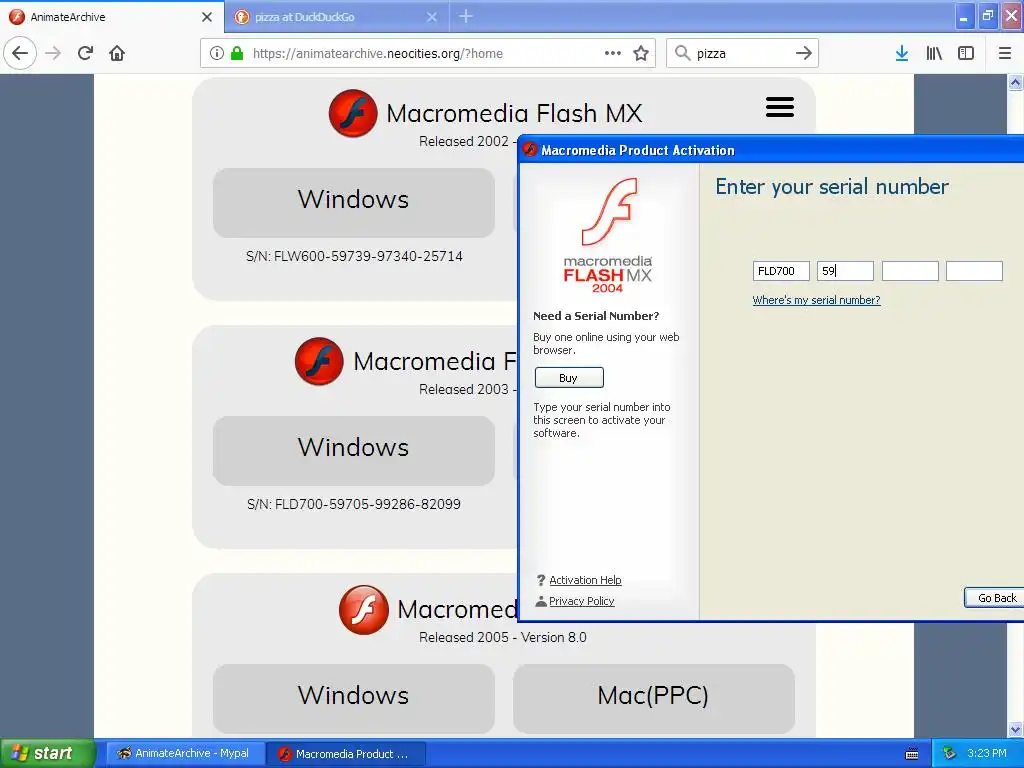Click Go Back in activation dialog
This screenshot has height=768, width=1024.
click(x=996, y=598)
